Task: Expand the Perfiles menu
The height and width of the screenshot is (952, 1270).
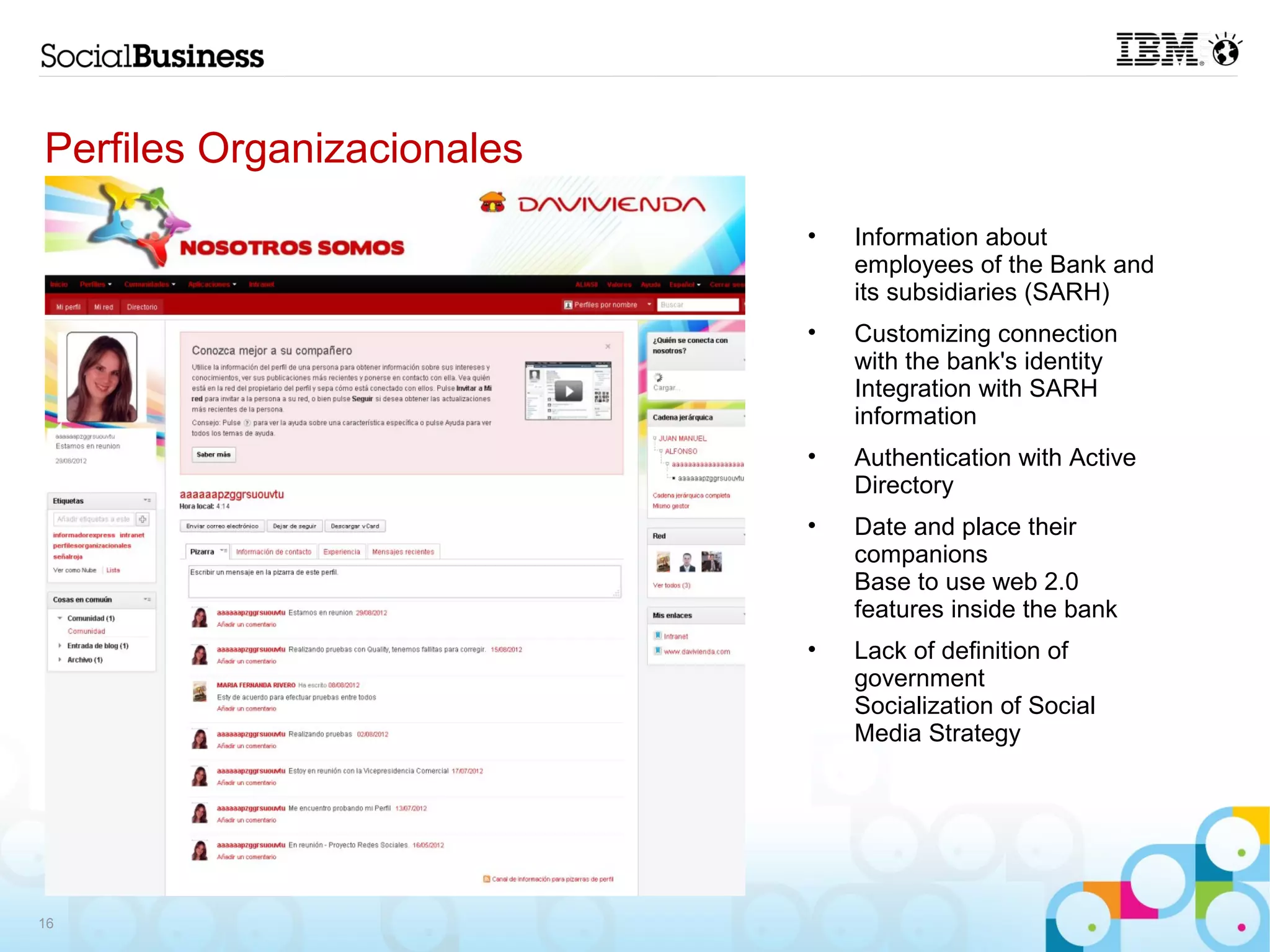Action: pyautogui.click(x=95, y=284)
